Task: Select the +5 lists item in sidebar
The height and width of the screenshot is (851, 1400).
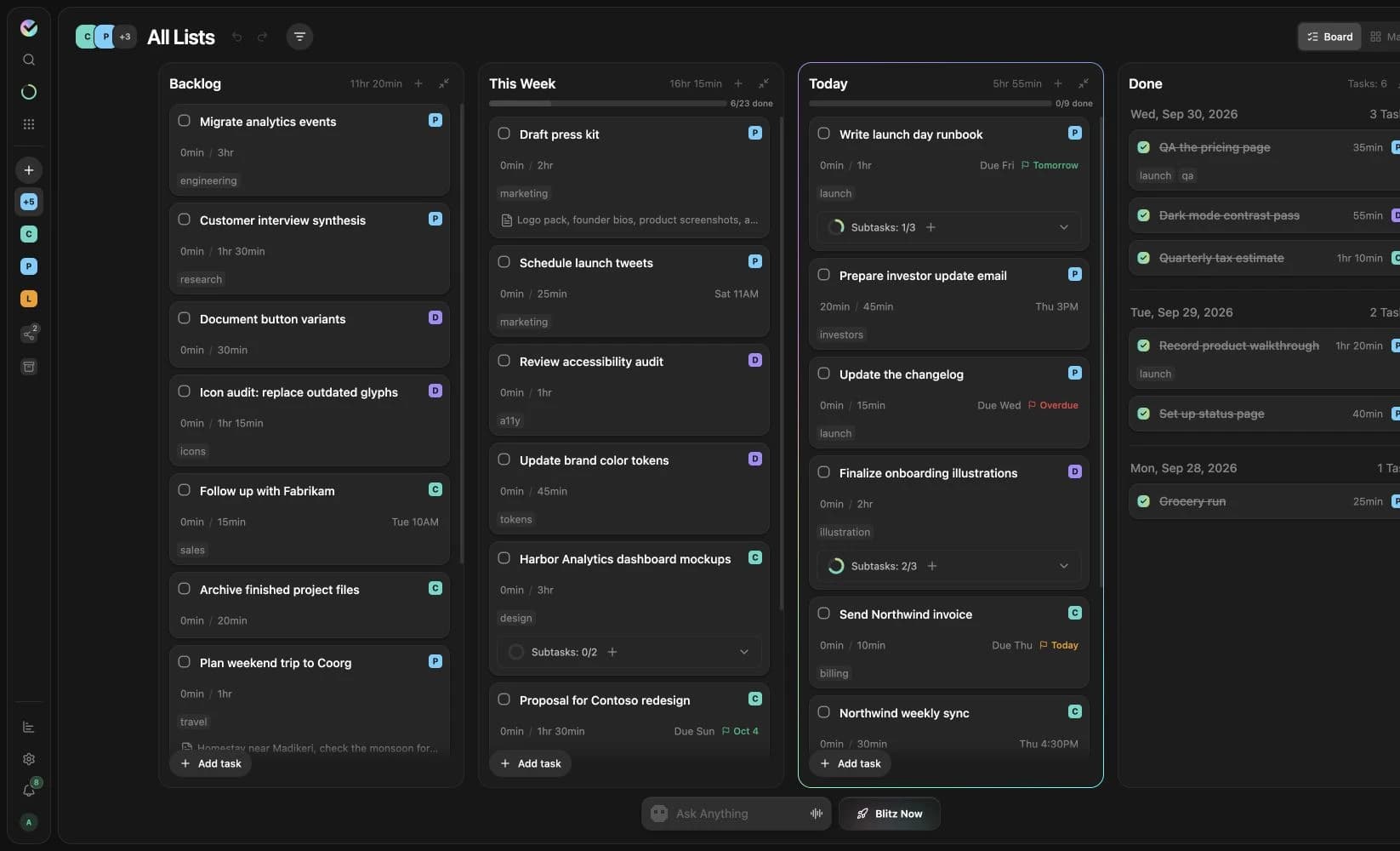Action: point(29,202)
